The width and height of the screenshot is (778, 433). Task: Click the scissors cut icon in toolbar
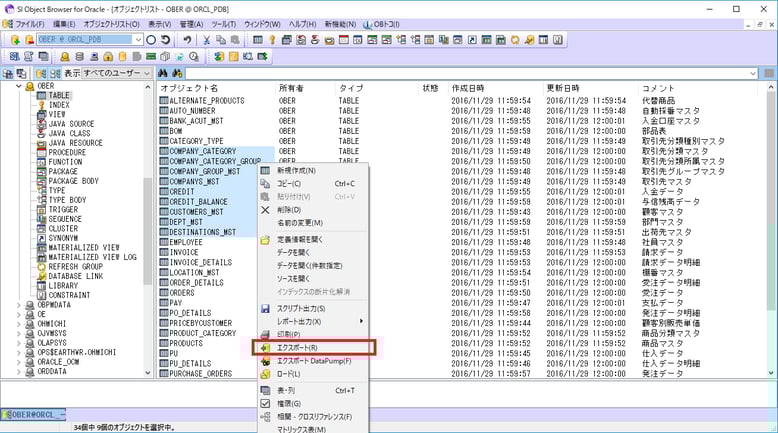point(207,40)
